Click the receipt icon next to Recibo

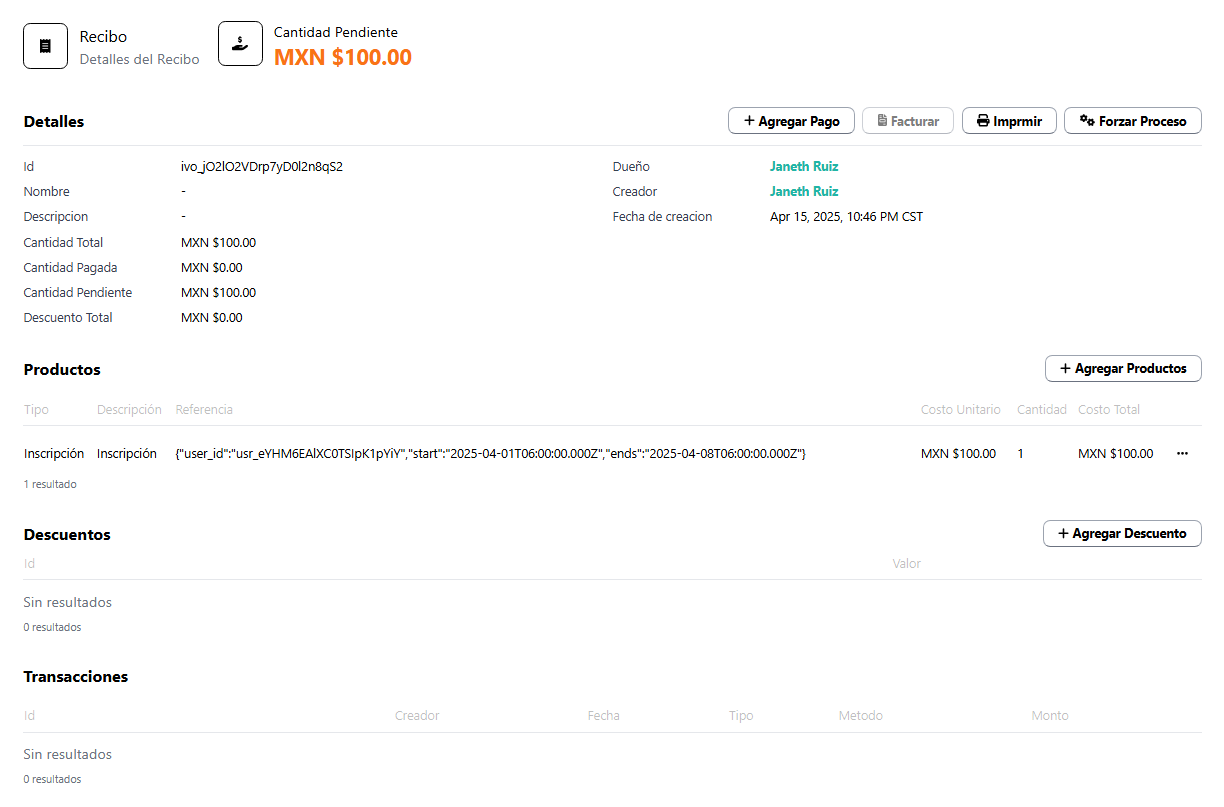click(x=45, y=46)
